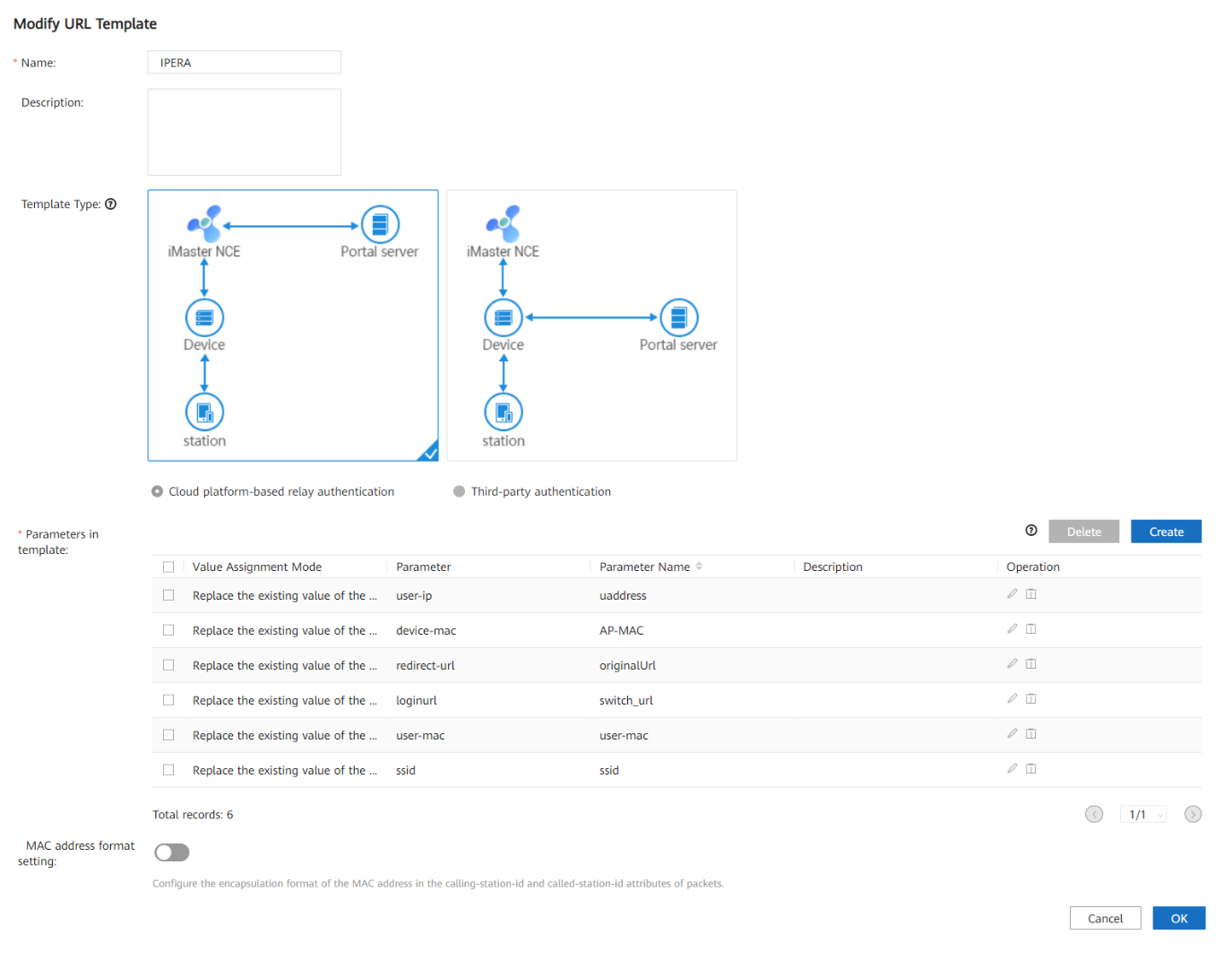Click the Operation column header
Image resolution: width=1232 pixels, height=960 pixels.
[1033, 566]
